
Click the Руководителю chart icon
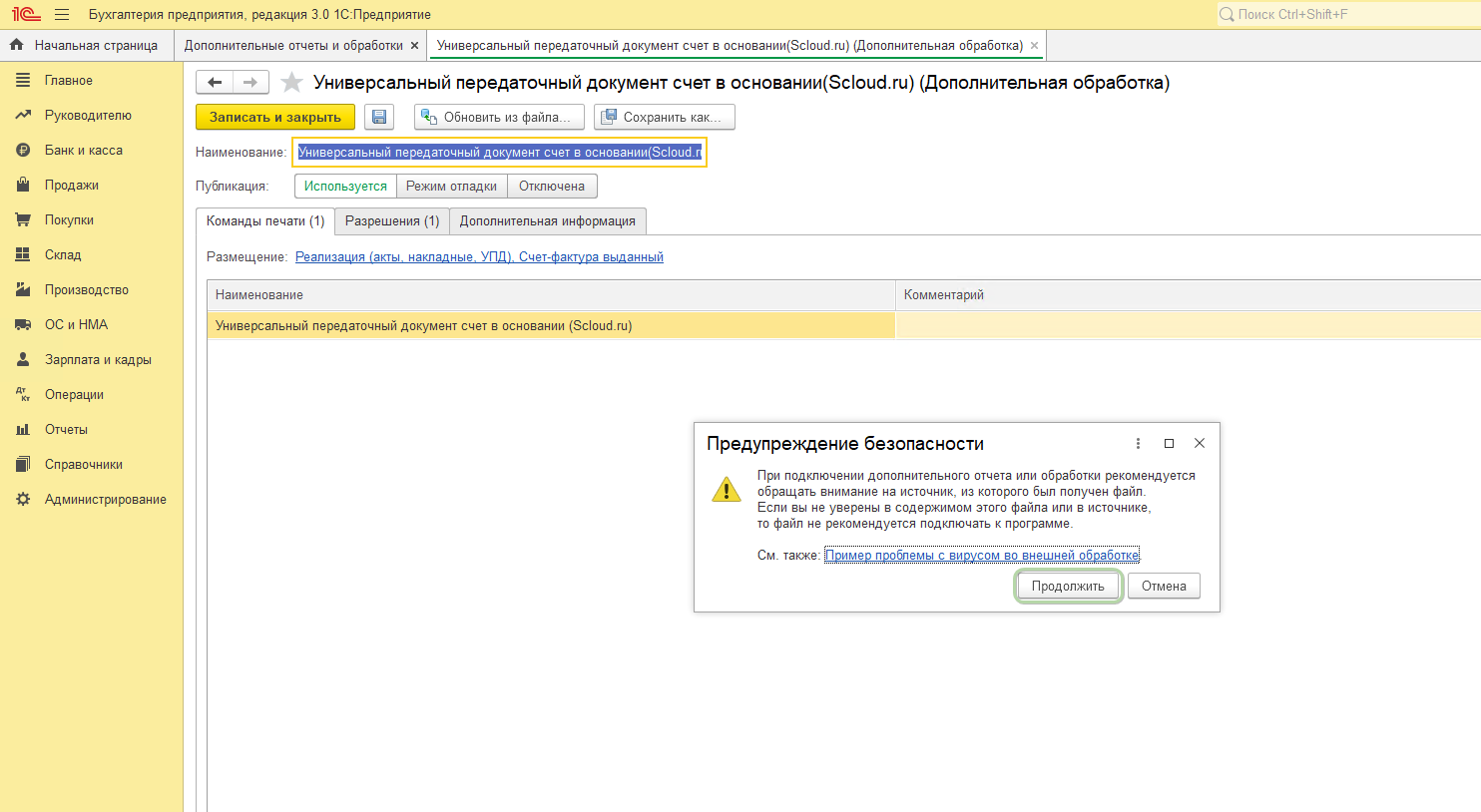point(23,115)
